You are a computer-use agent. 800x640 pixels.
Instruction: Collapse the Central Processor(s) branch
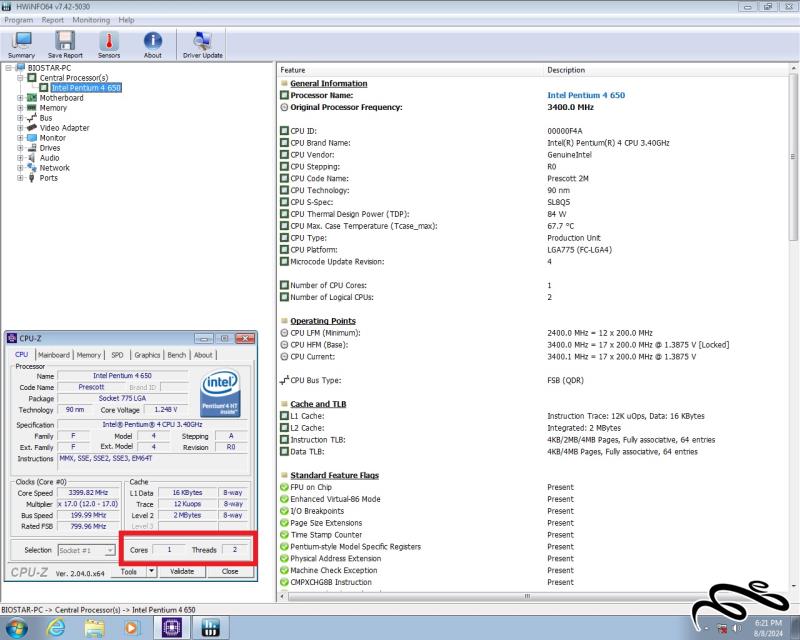click(x=20, y=78)
